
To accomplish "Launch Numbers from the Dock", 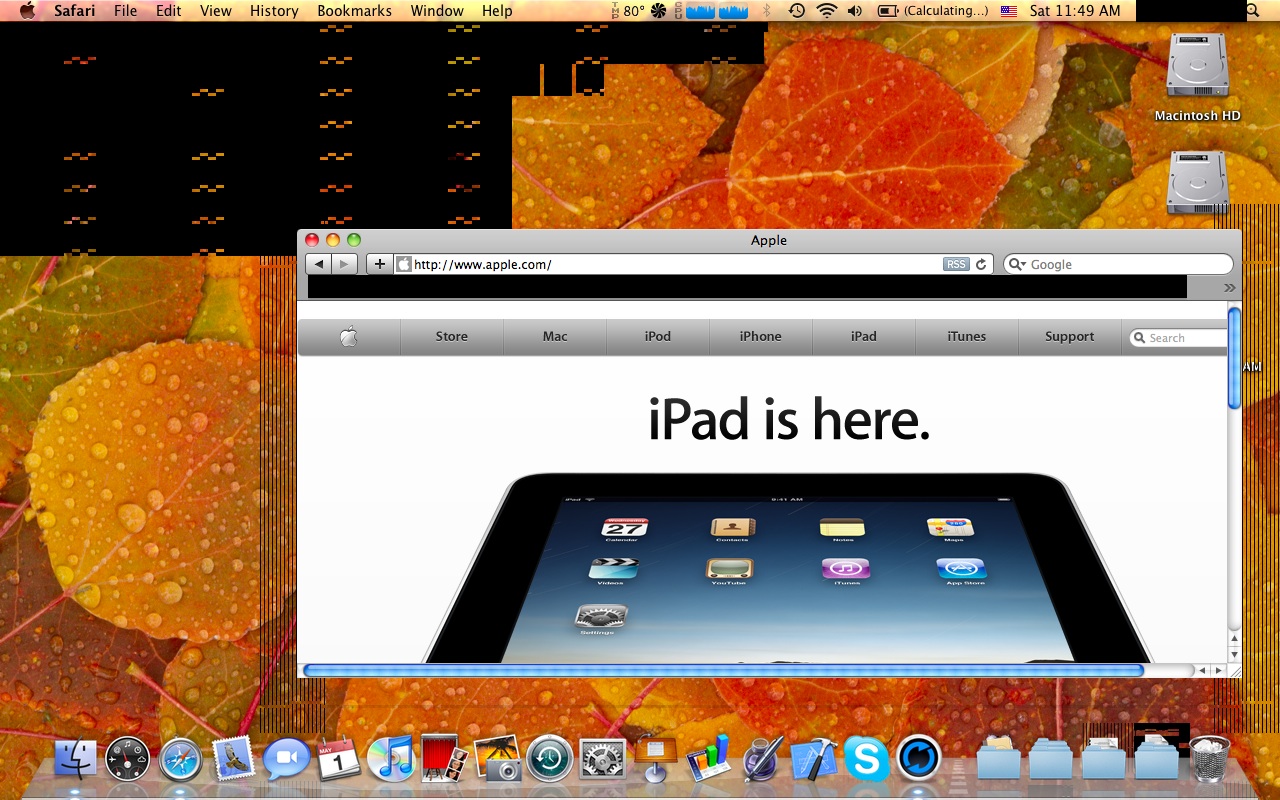I will click(x=709, y=760).
